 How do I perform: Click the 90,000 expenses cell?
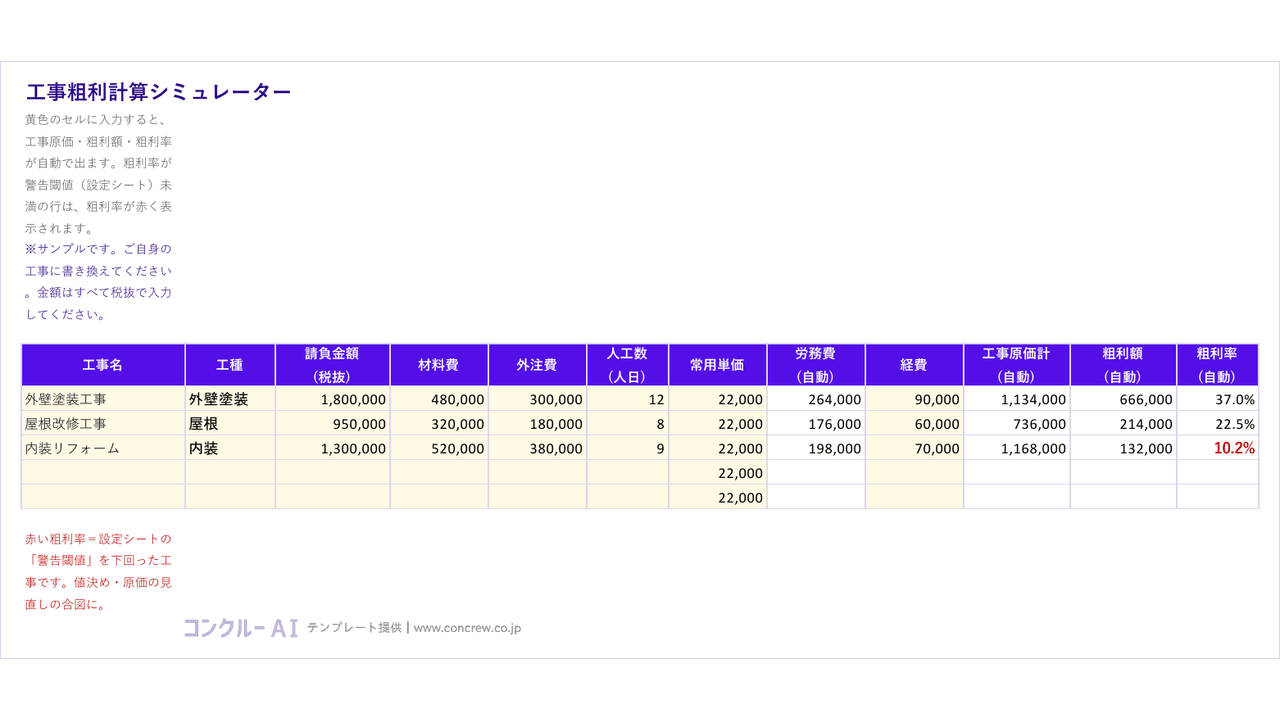click(x=914, y=399)
